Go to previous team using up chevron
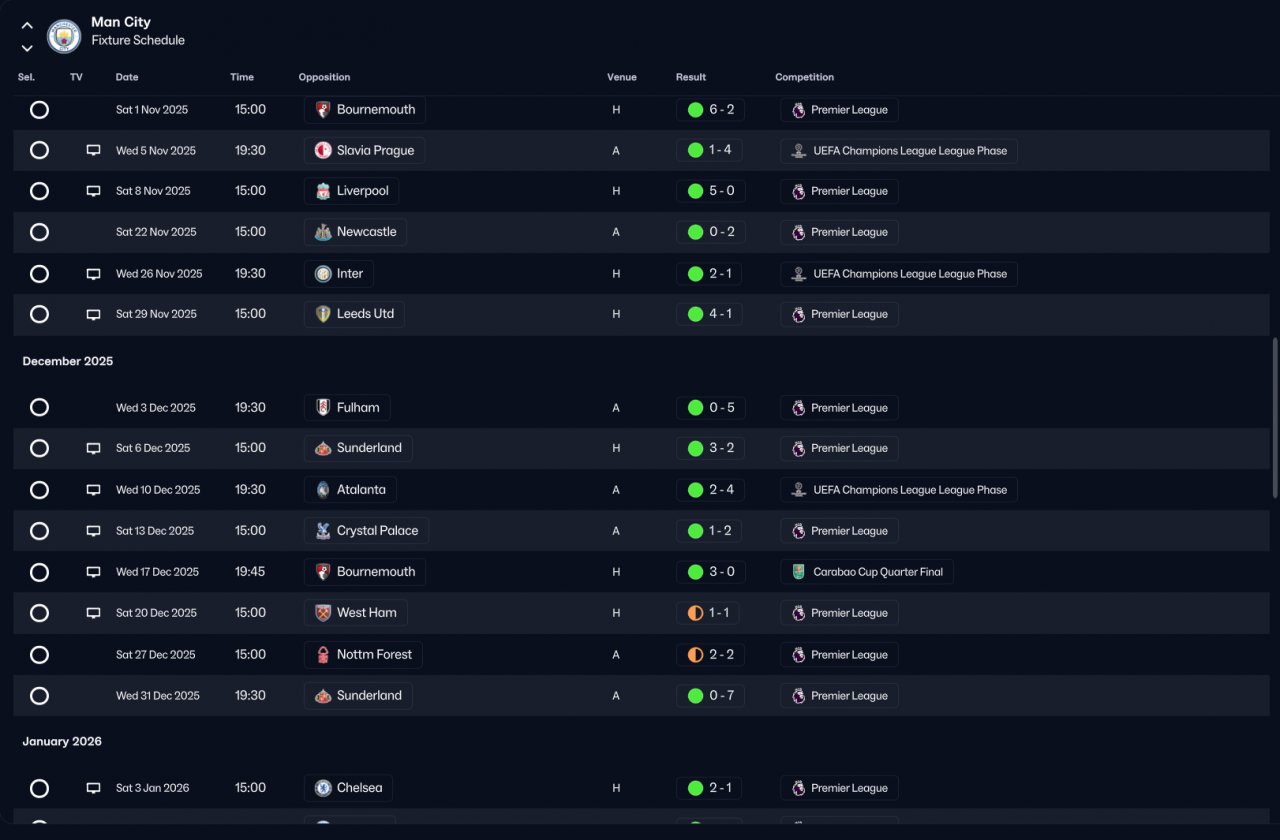The width and height of the screenshot is (1280, 840). click(27, 26)
